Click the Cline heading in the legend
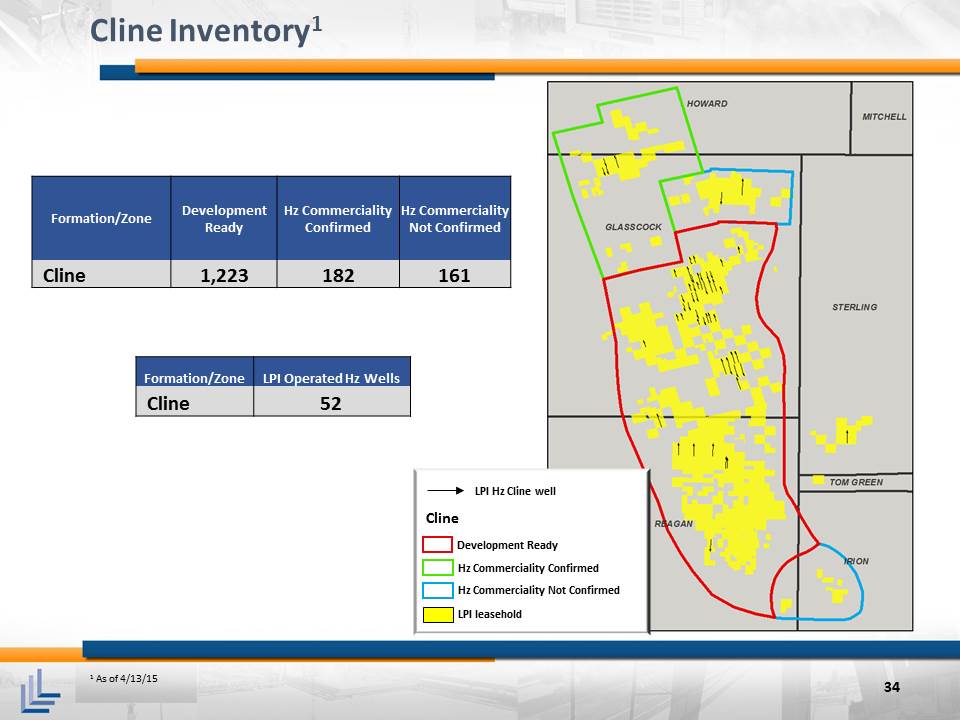The image size is (960, 720). [442, 518]
